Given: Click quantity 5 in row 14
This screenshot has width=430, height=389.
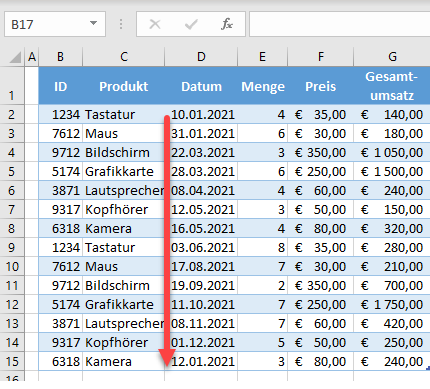Looking at the screenshot, I should (262, 342).
